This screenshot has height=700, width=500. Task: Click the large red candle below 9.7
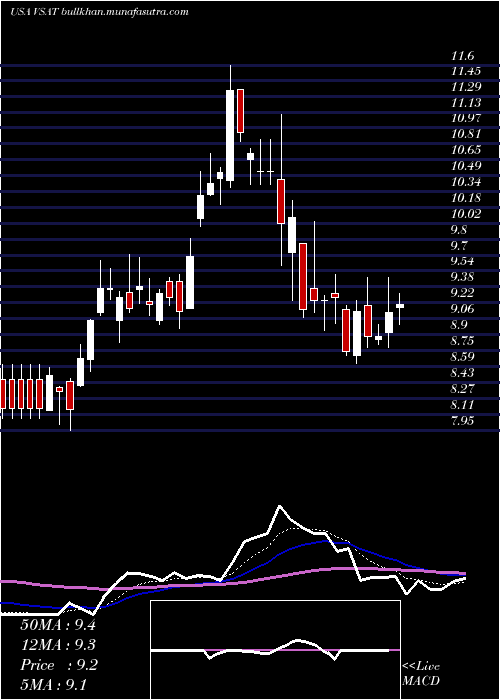pyautogui.click(x=303, y=276)
